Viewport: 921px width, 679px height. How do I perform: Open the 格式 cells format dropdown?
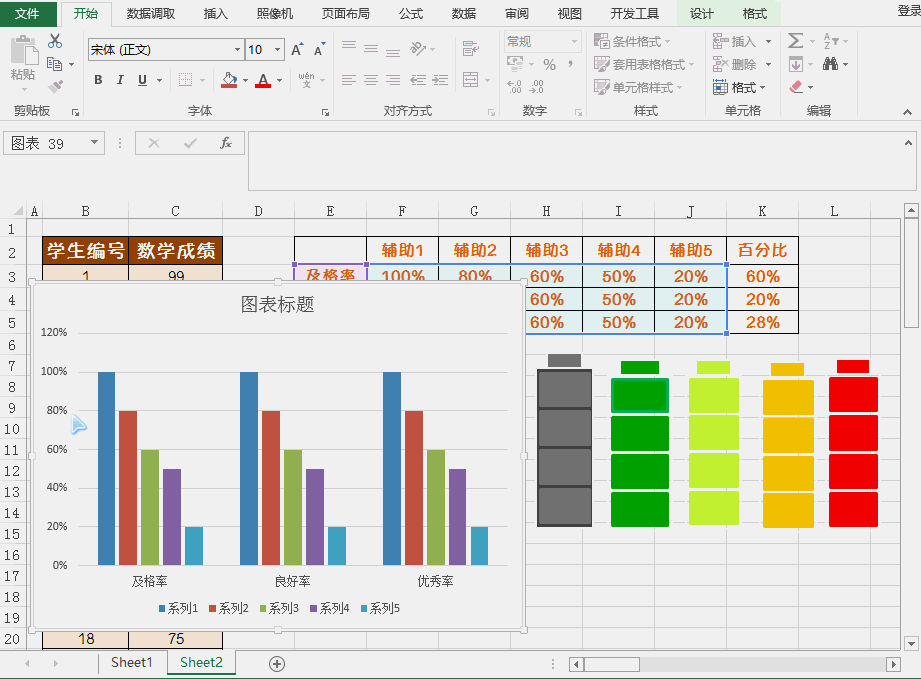740,88
